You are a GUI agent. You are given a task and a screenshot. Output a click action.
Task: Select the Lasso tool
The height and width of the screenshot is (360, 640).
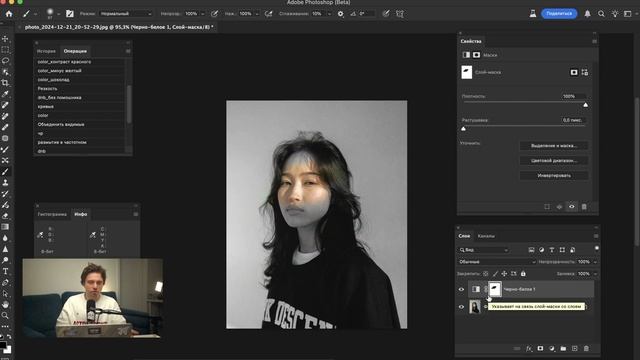point(5,61)
